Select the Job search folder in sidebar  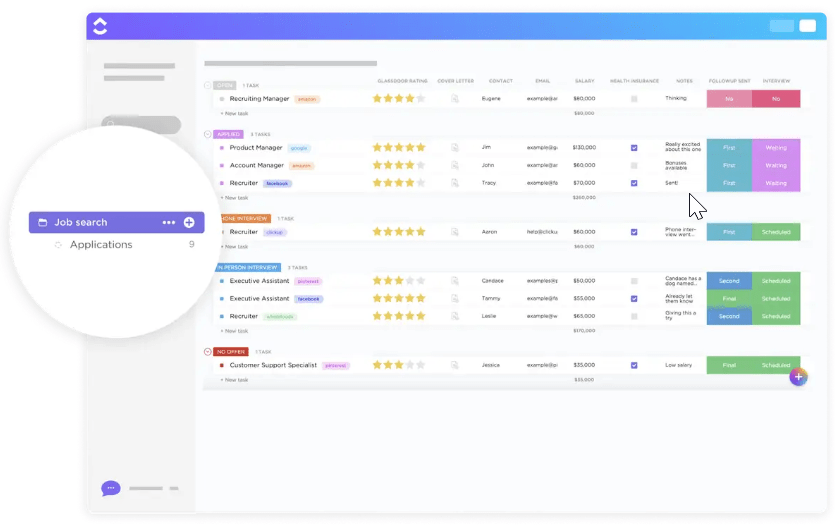coord(117,223)
